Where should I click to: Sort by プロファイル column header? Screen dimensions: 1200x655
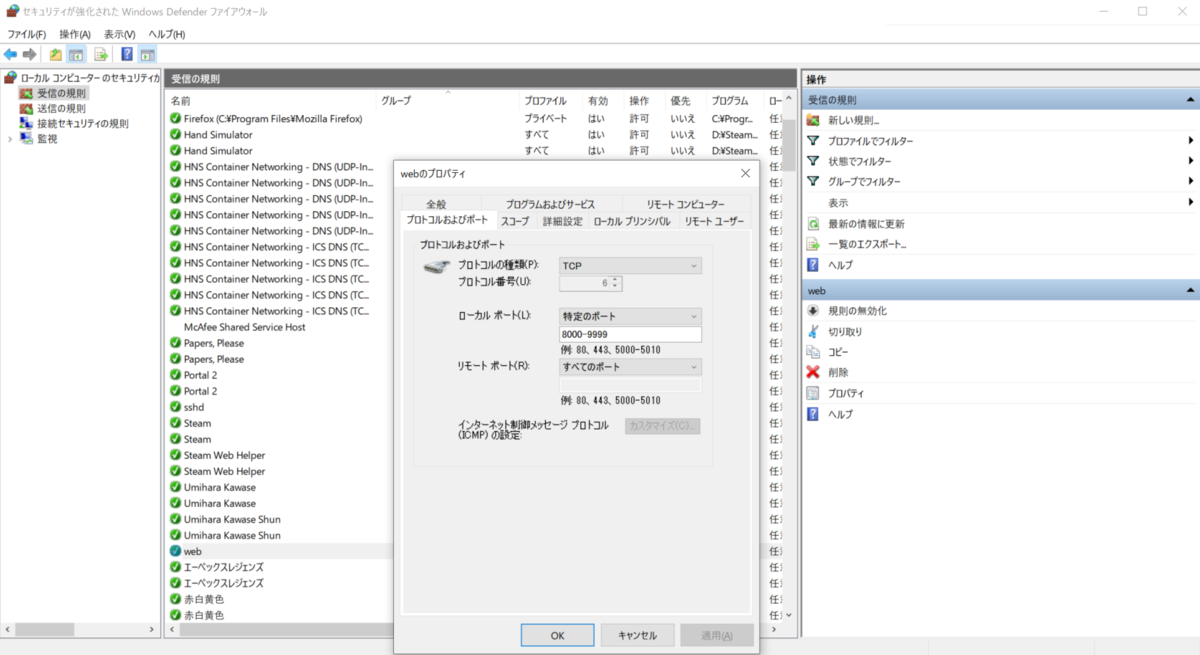point(552,101)
